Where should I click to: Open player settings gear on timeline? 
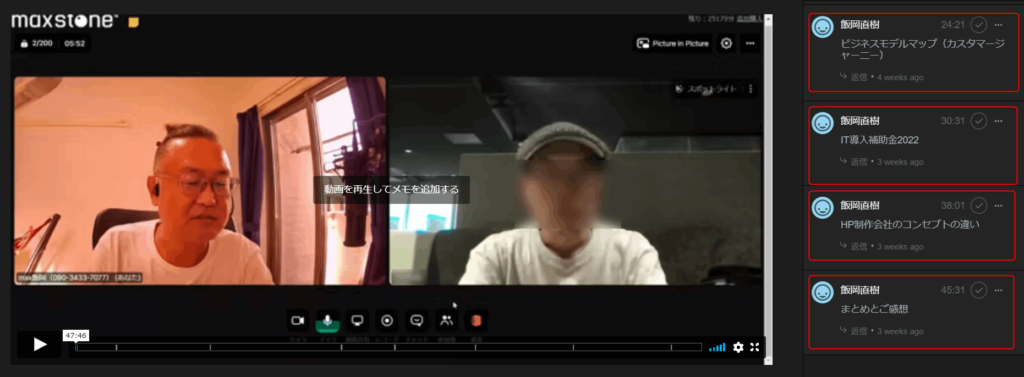[738, 348]
